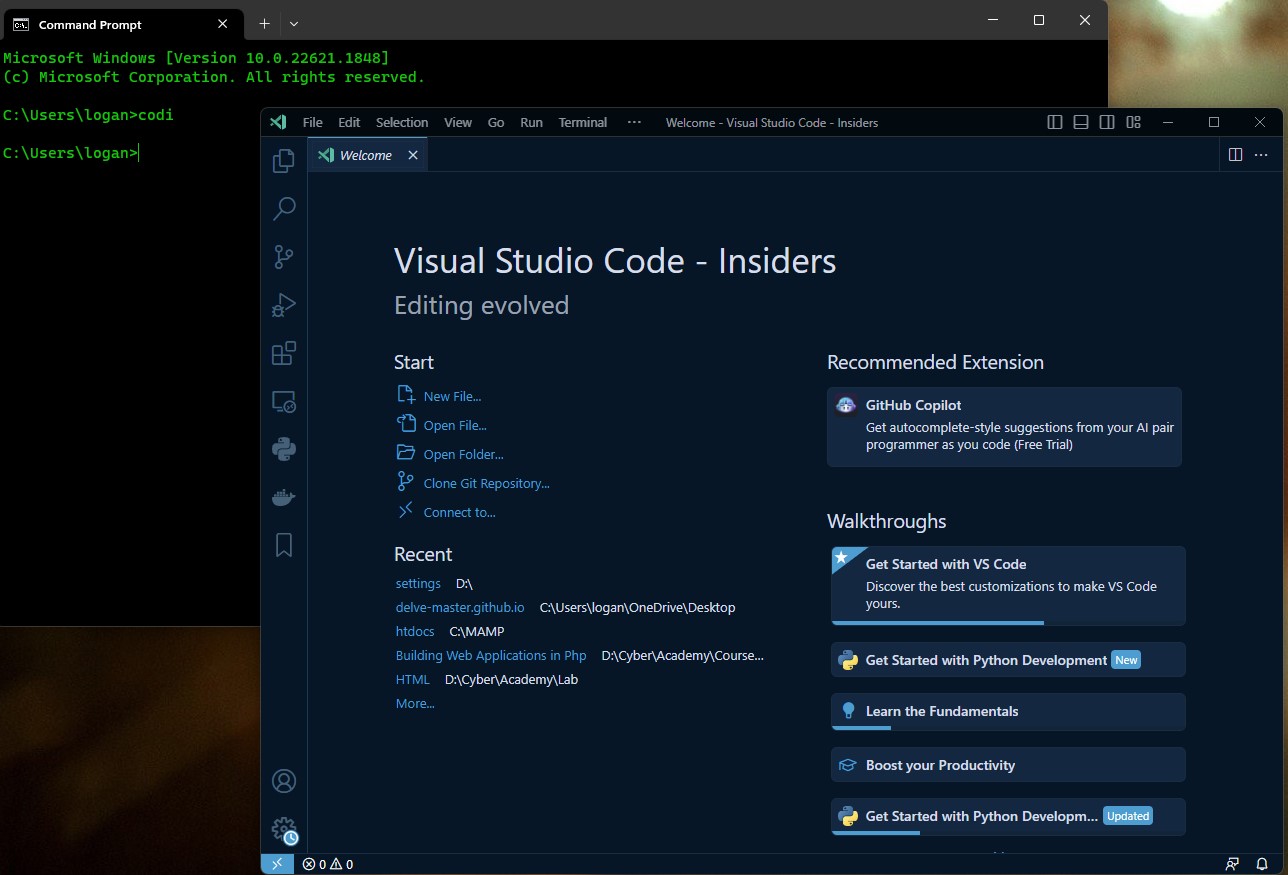Open the File menu
The height and width of the screenshot is (875, 1288).
click(x=312, y=122)
